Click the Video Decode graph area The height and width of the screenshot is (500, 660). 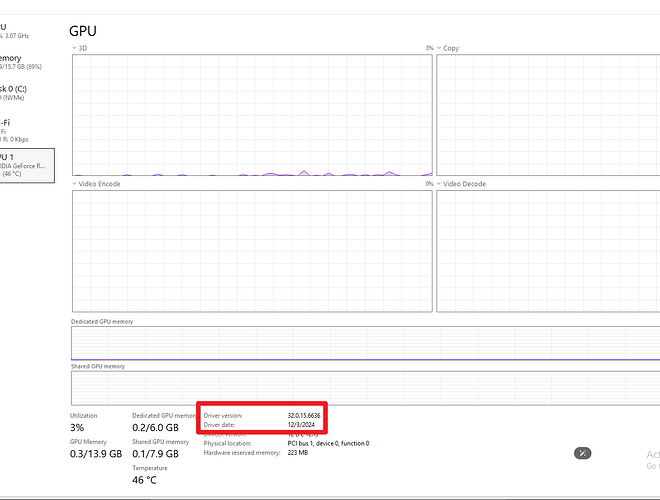(x=548, y=251)
